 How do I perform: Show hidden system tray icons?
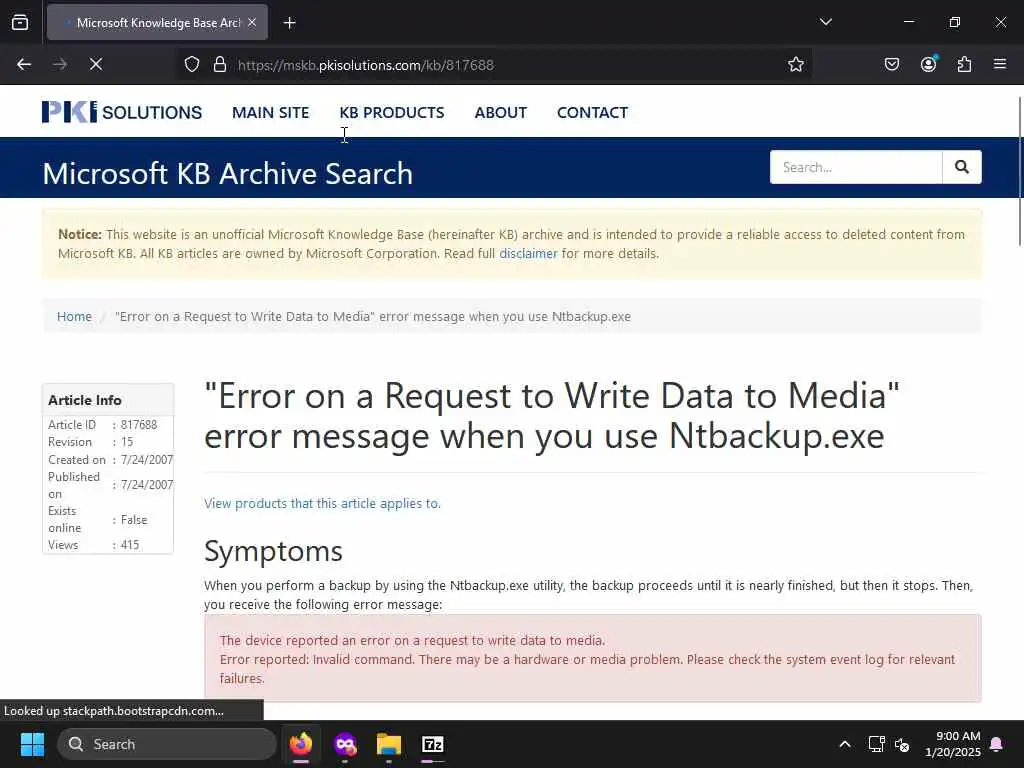844,744
